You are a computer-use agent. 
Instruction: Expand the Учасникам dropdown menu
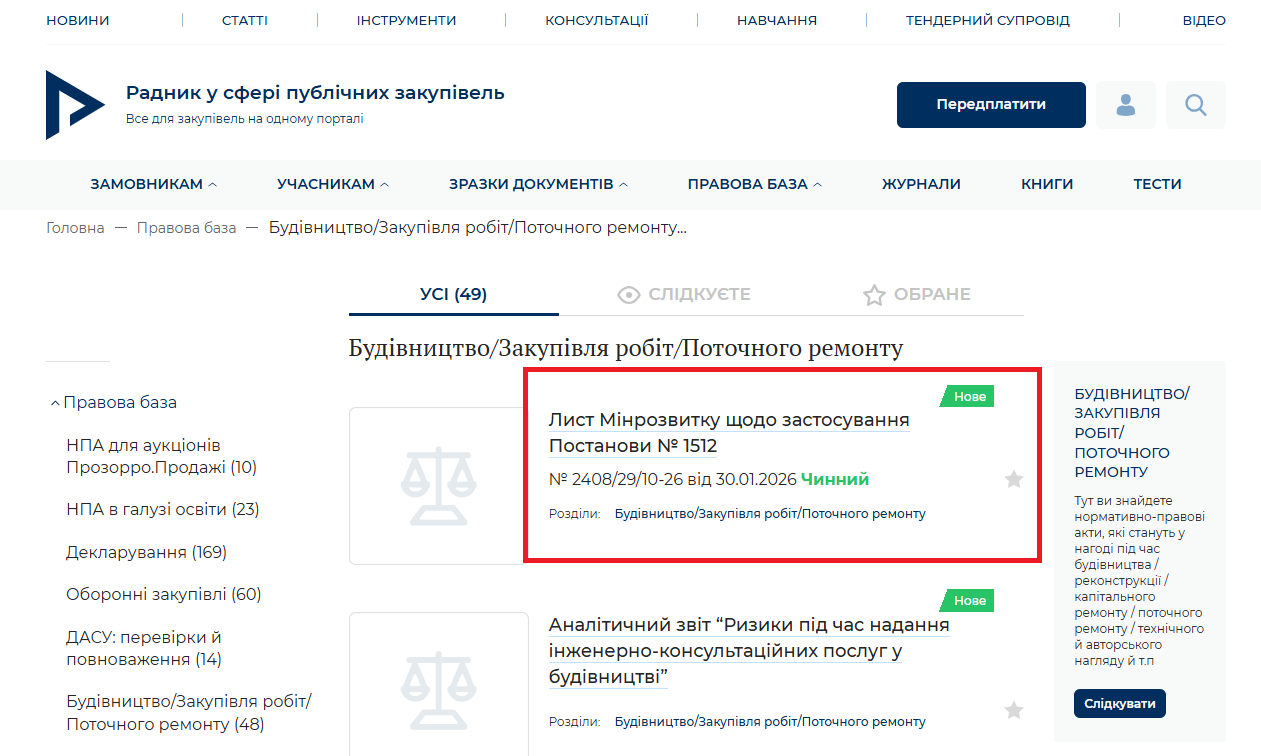coord(333,184)
